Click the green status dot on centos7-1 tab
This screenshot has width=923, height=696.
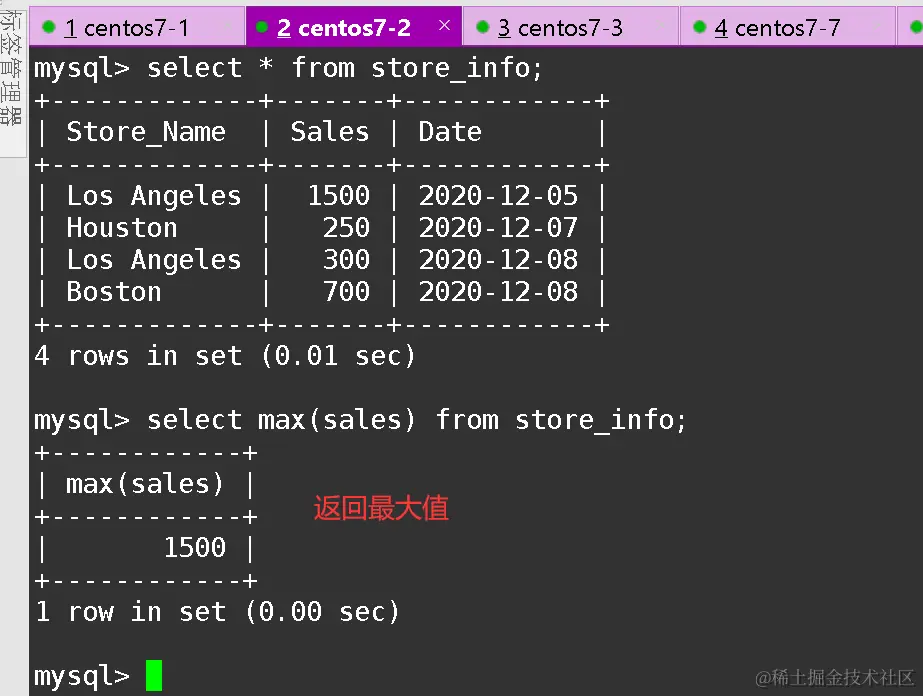[49, 27]
